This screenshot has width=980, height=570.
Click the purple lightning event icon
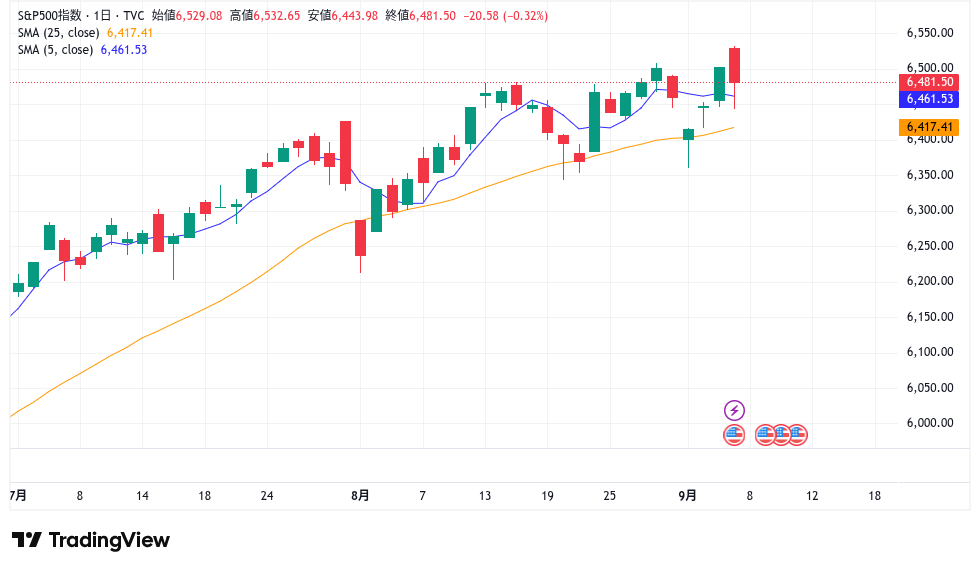coord(734,410)
